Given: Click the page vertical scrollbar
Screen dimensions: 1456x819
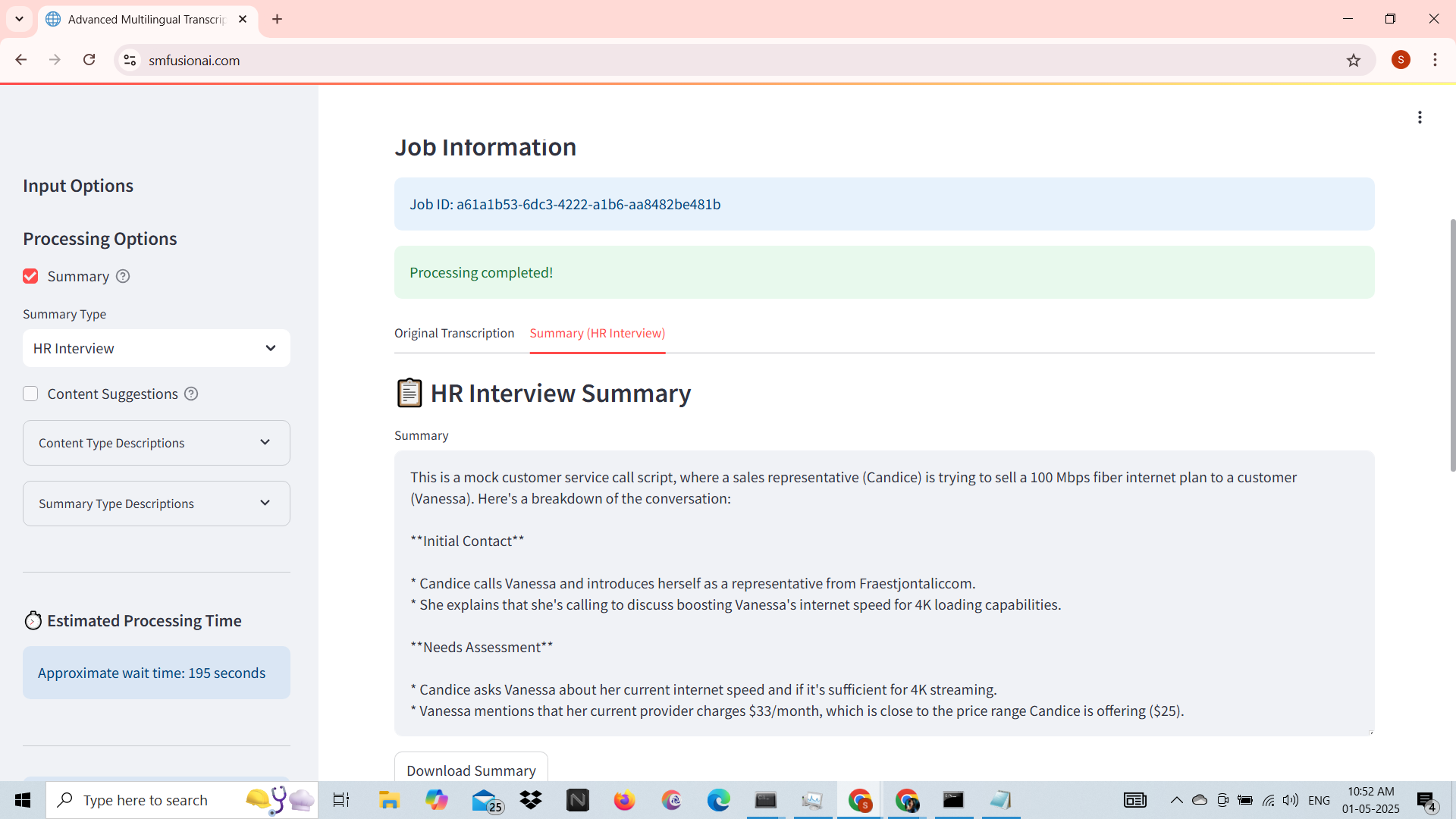Looking at the screenshot, I should (x=1452, y=345).
